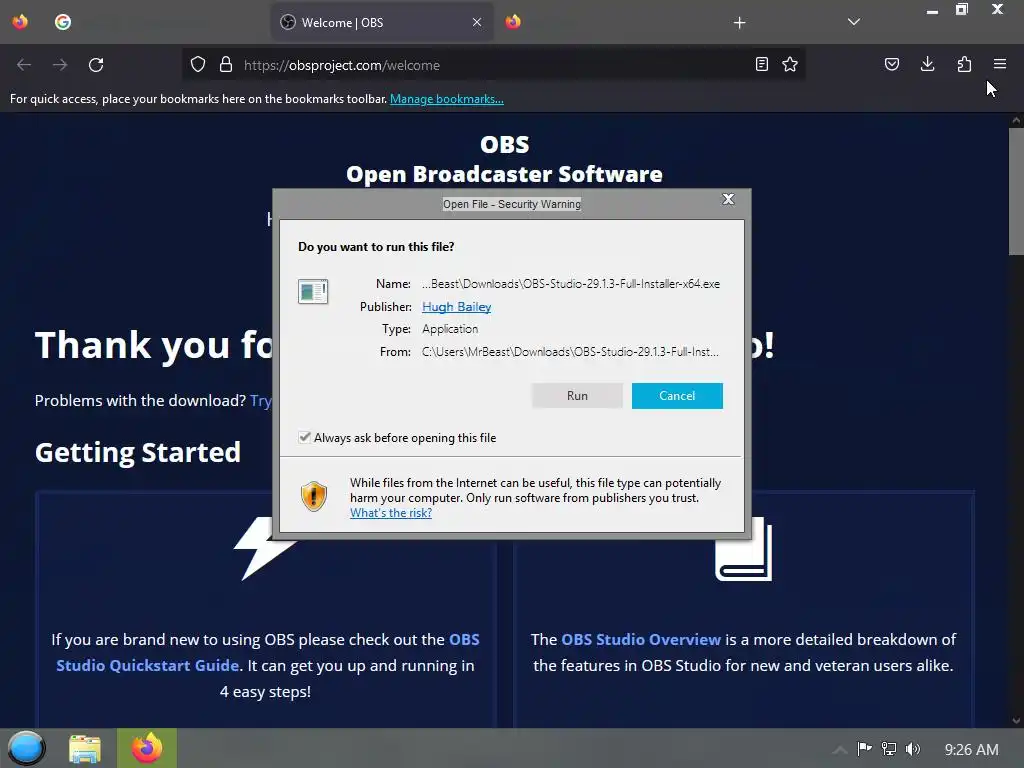
Task: Open the Downloads panel icon
Action: tap(927, 64)
